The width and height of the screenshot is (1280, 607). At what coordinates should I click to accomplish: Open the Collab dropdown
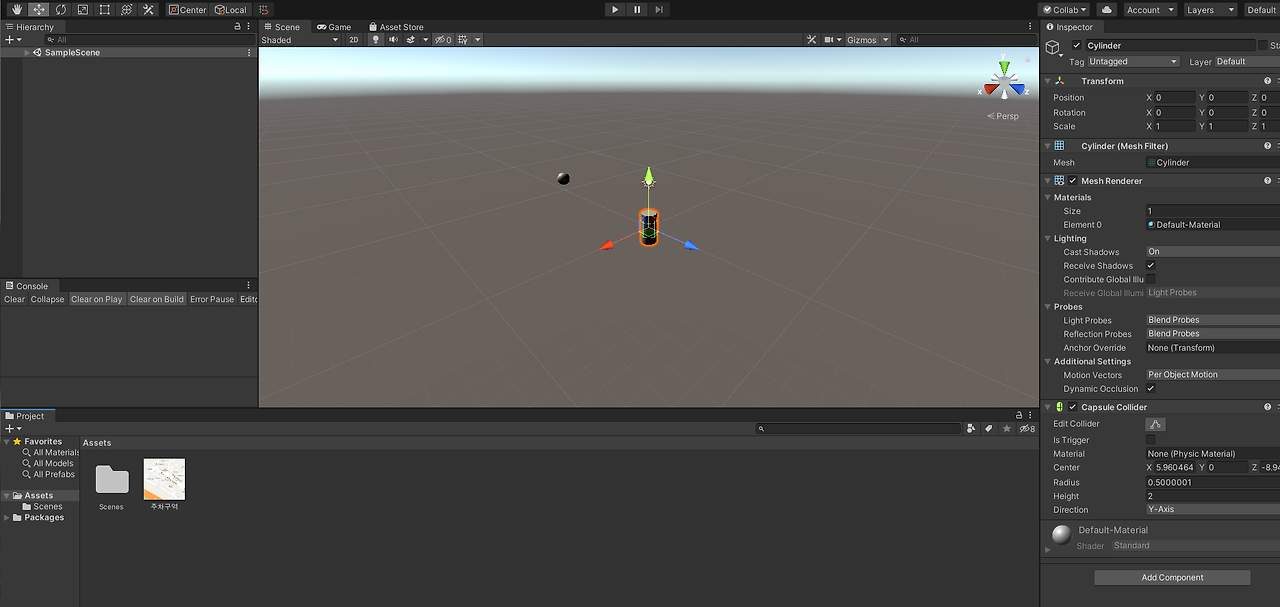(x=1065, y=9)
